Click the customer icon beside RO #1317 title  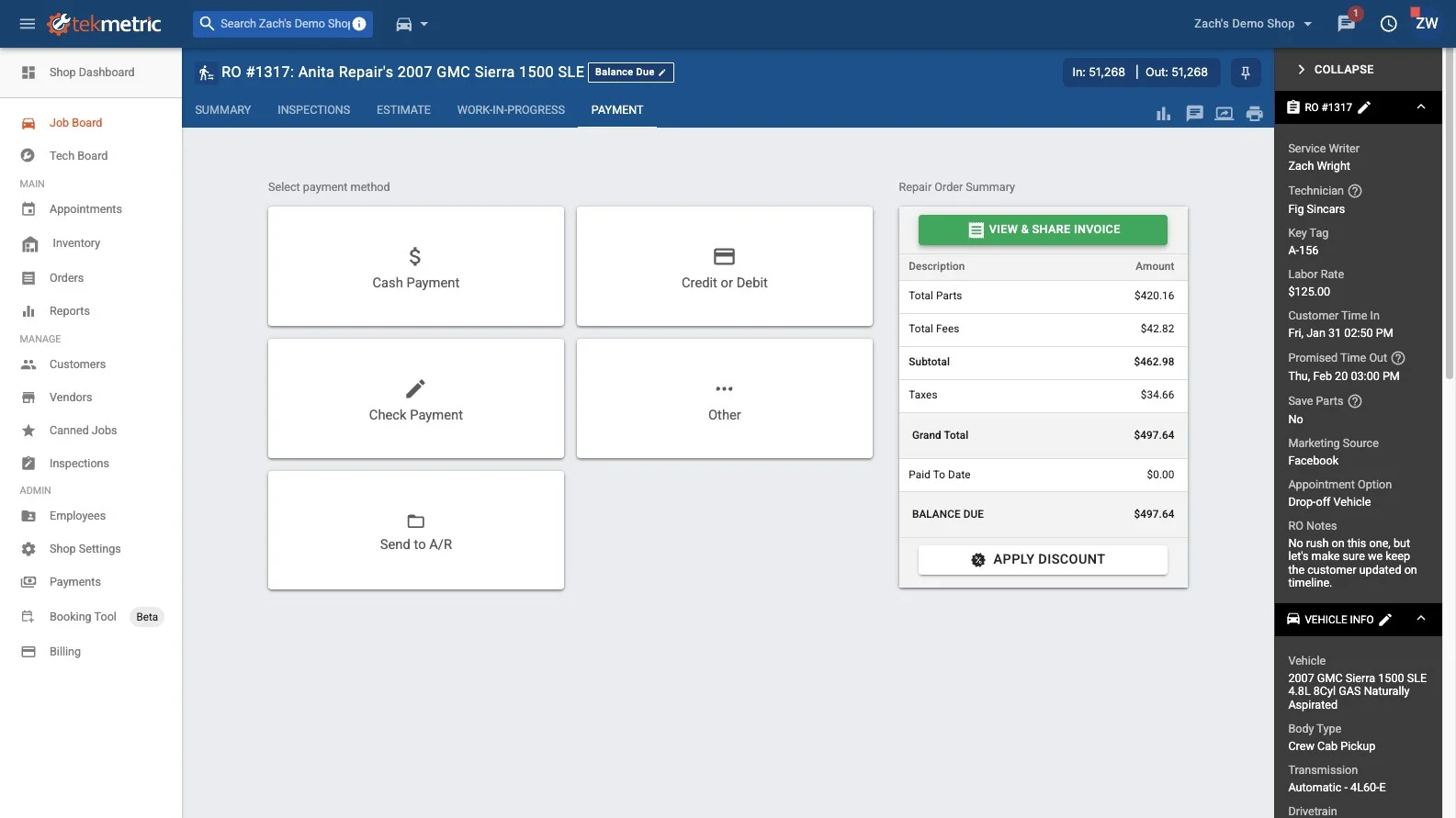pos(206,73)
